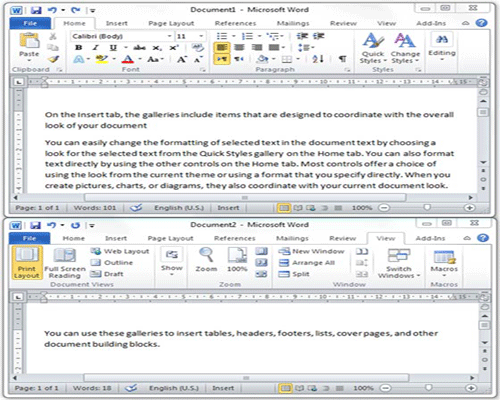Click Document1 horizontal scrollbar
Screen dimensions: 500x400
click(245, 198)
